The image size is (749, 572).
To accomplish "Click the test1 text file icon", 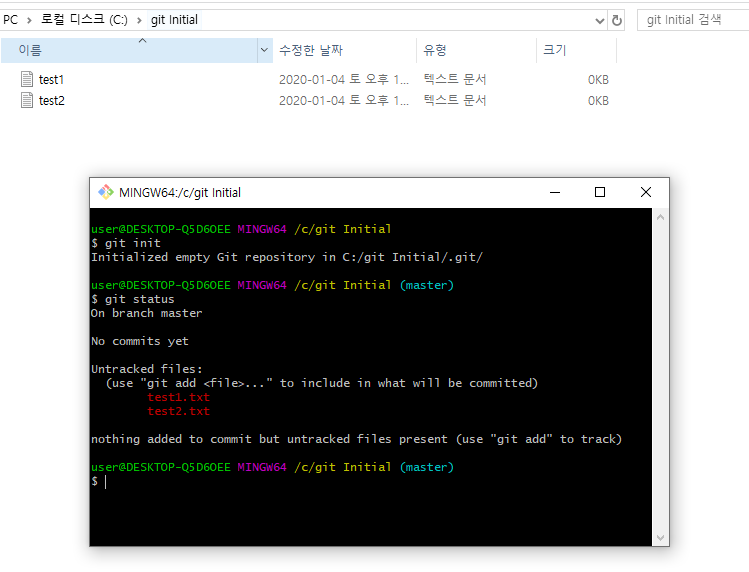I will click(27, 79).
